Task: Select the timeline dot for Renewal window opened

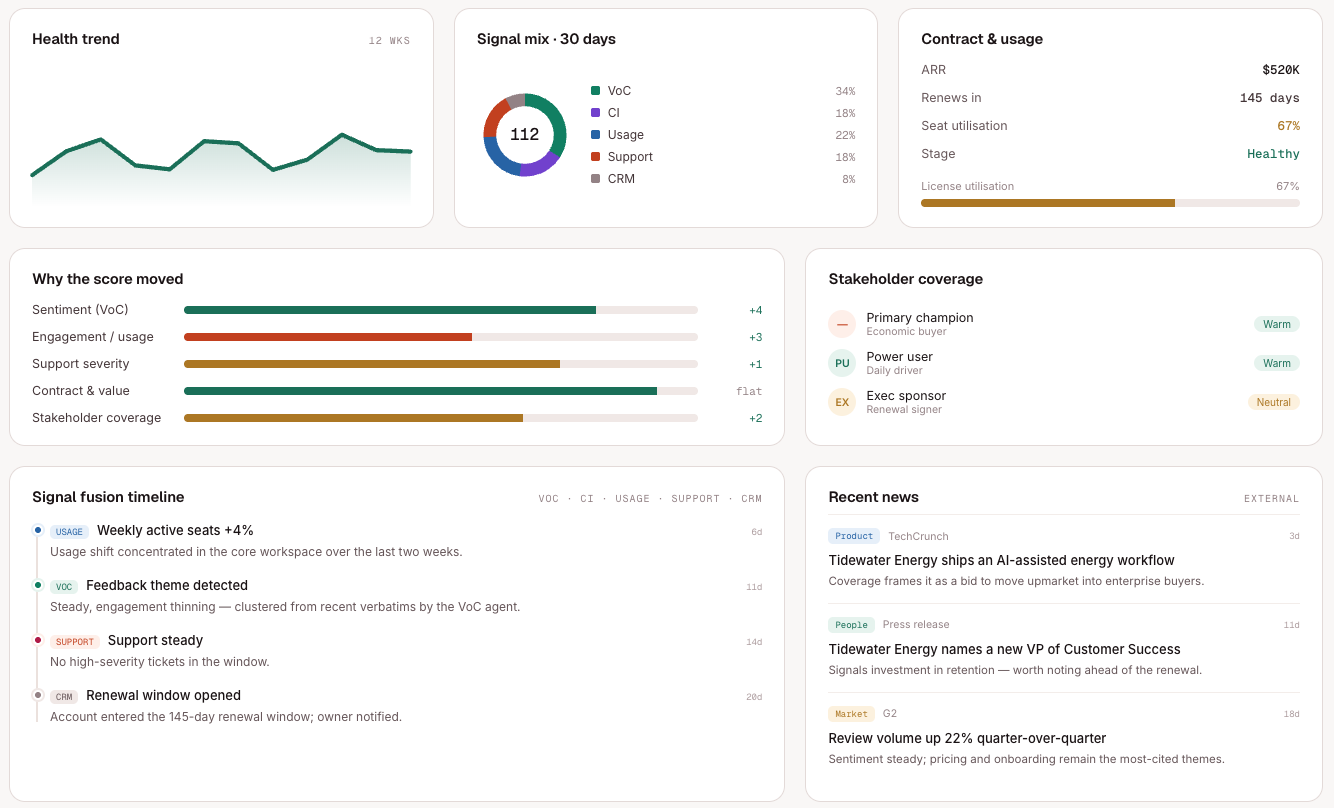Action: (38, 695)
